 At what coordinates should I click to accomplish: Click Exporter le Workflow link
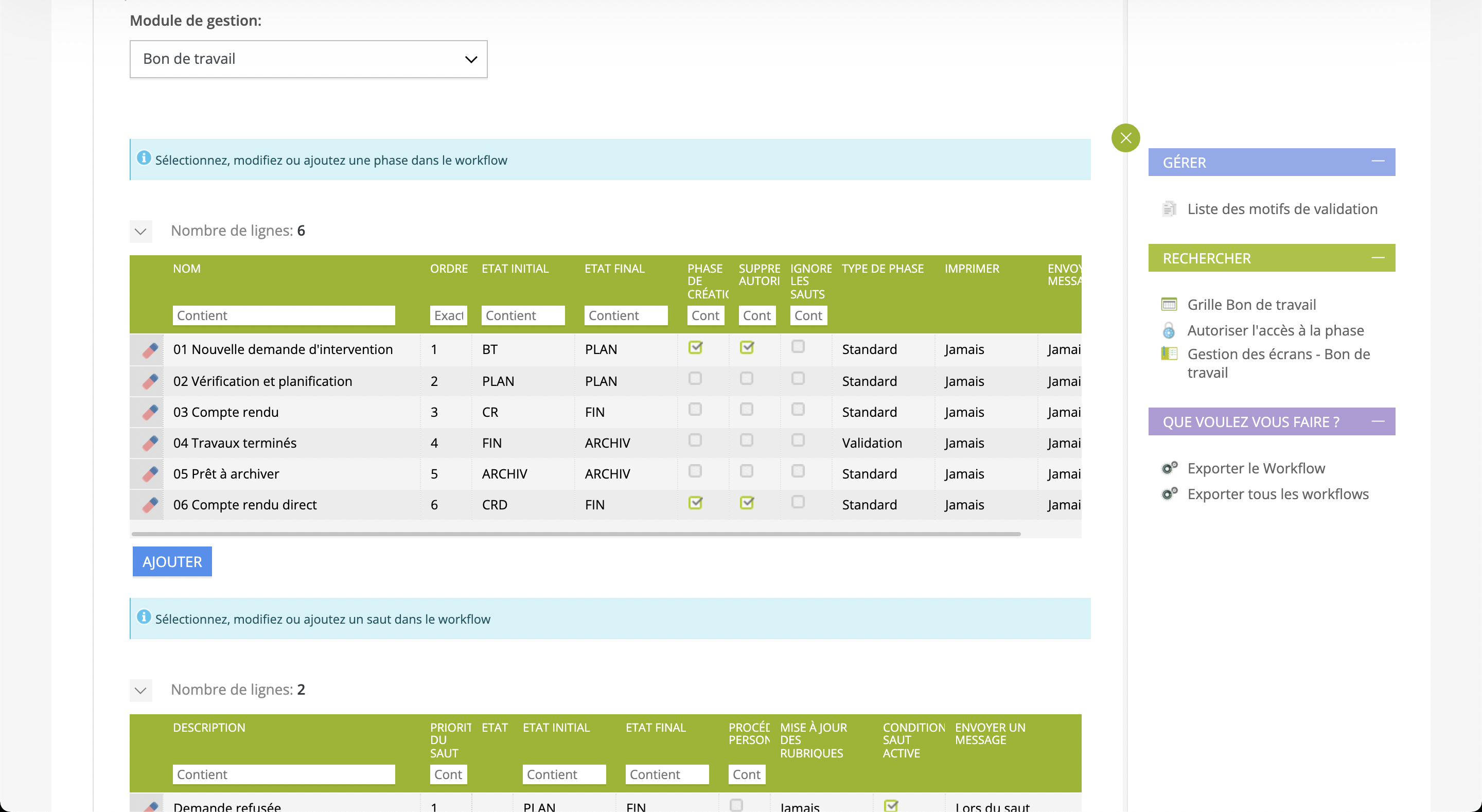coord(1256,468)
